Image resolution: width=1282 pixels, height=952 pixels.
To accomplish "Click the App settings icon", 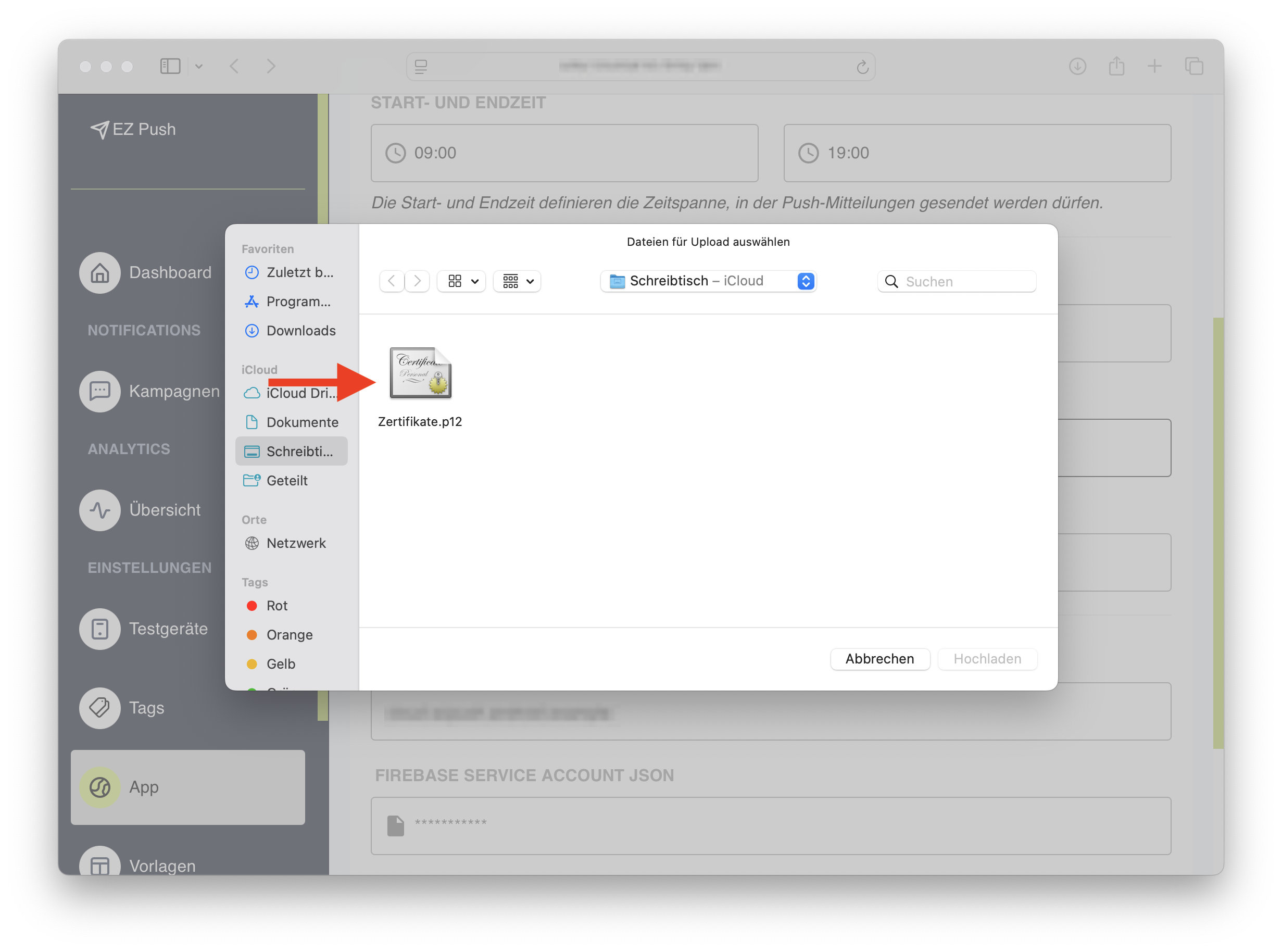I will 99,786.
